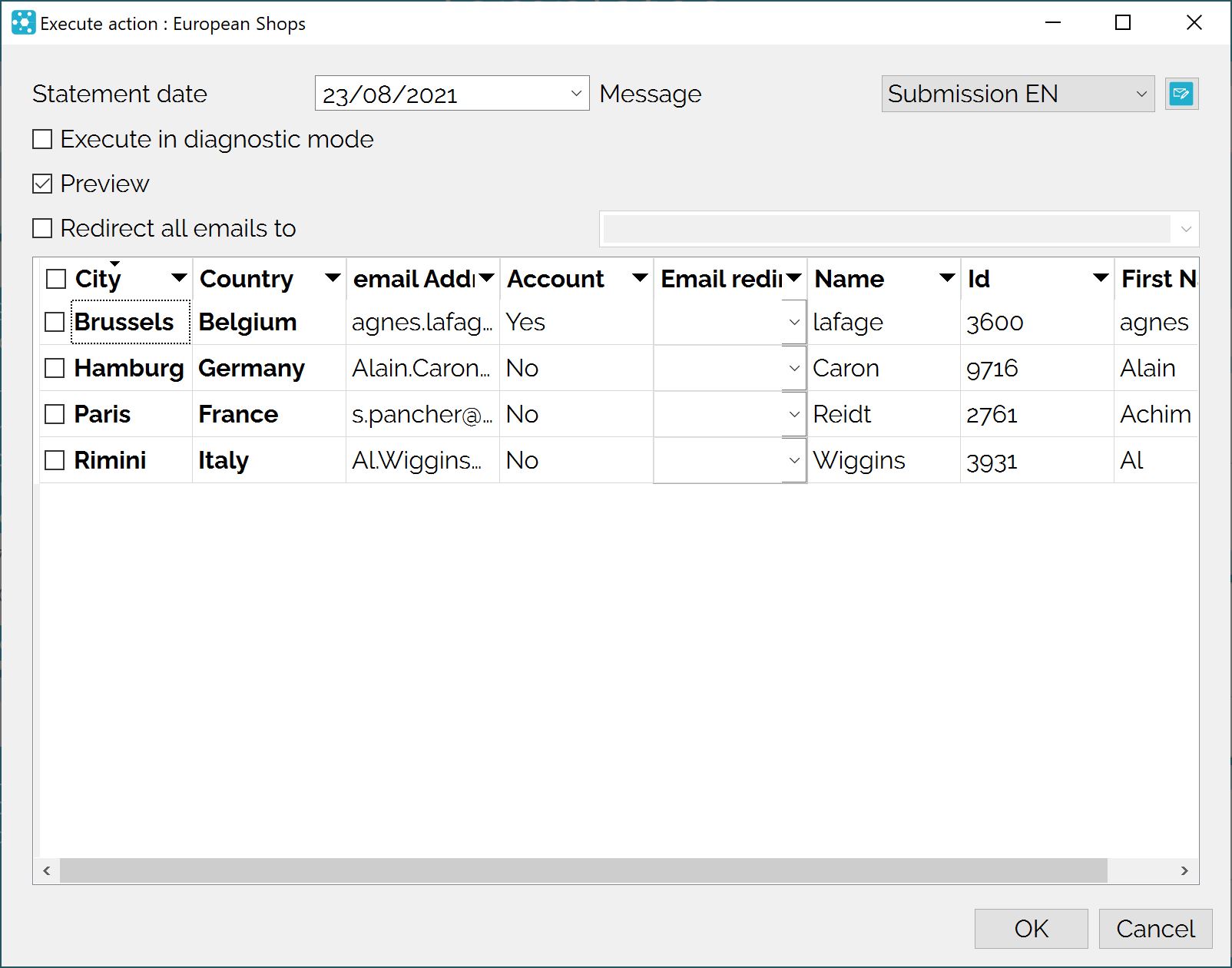1232x968 pixels.
Task: Open Email redirect column filter arrow
Action: click(793, 278)
